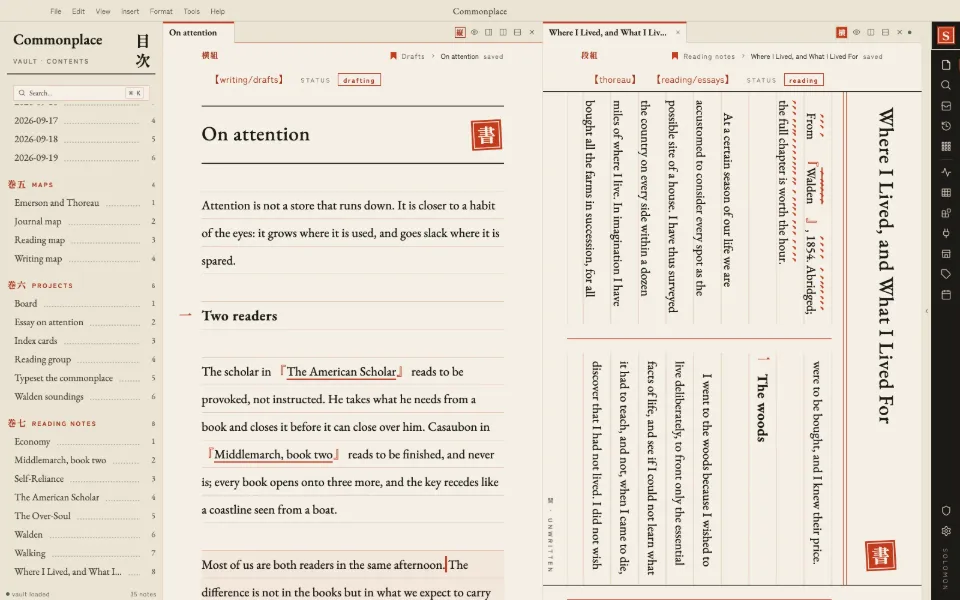The width and height of the screenshot is (960, 600).
Task: Follow the American Scholar wiki link
Action: [x=341, y=372]
